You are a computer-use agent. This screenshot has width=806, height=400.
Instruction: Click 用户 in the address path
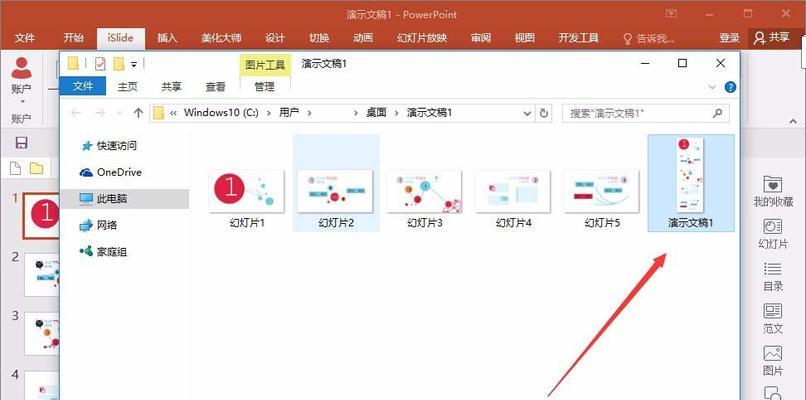coord(289,113)
